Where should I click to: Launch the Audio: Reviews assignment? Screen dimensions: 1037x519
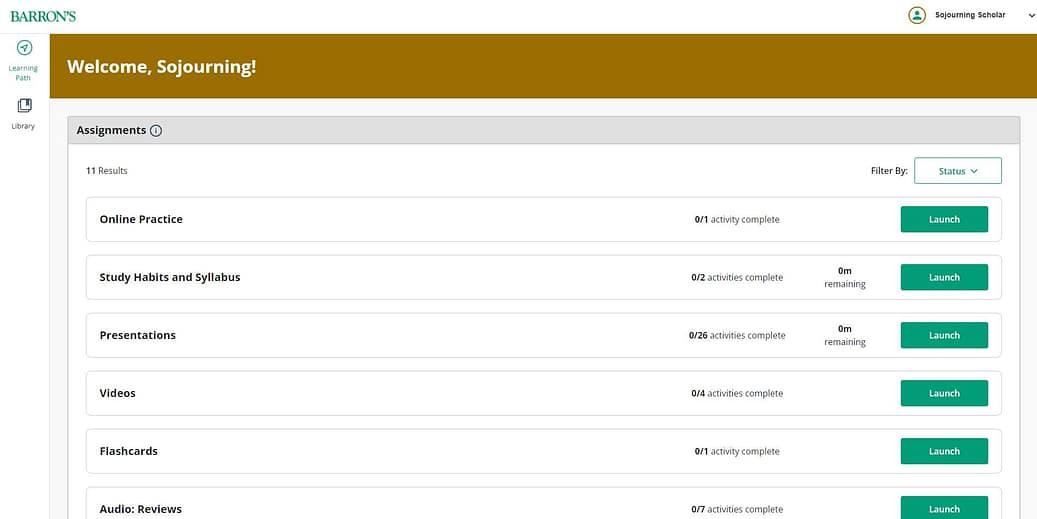point(944,508)
